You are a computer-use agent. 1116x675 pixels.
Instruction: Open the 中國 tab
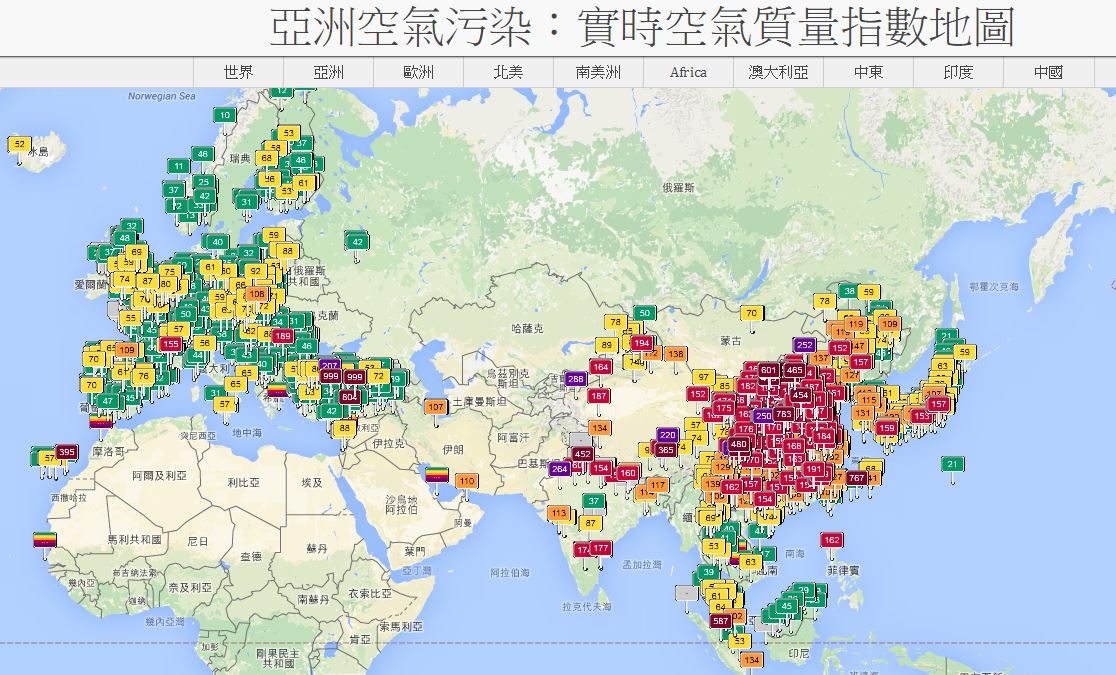pyautogui.click(x=1048, y=72)
